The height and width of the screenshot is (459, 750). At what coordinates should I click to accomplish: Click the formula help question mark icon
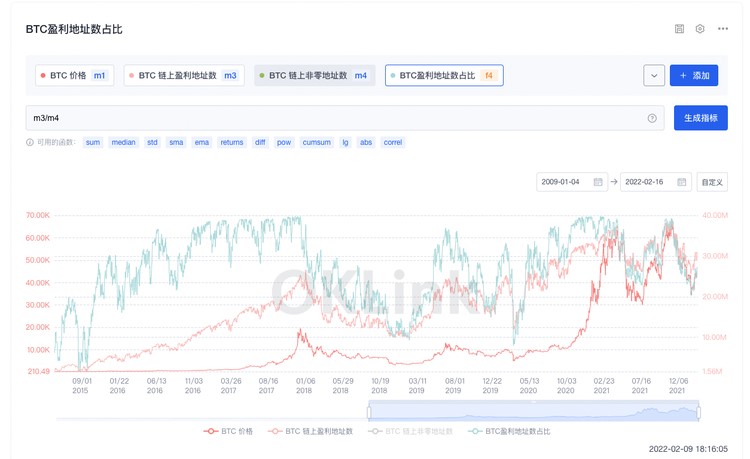pyautogui.click(x=652, y=118)
